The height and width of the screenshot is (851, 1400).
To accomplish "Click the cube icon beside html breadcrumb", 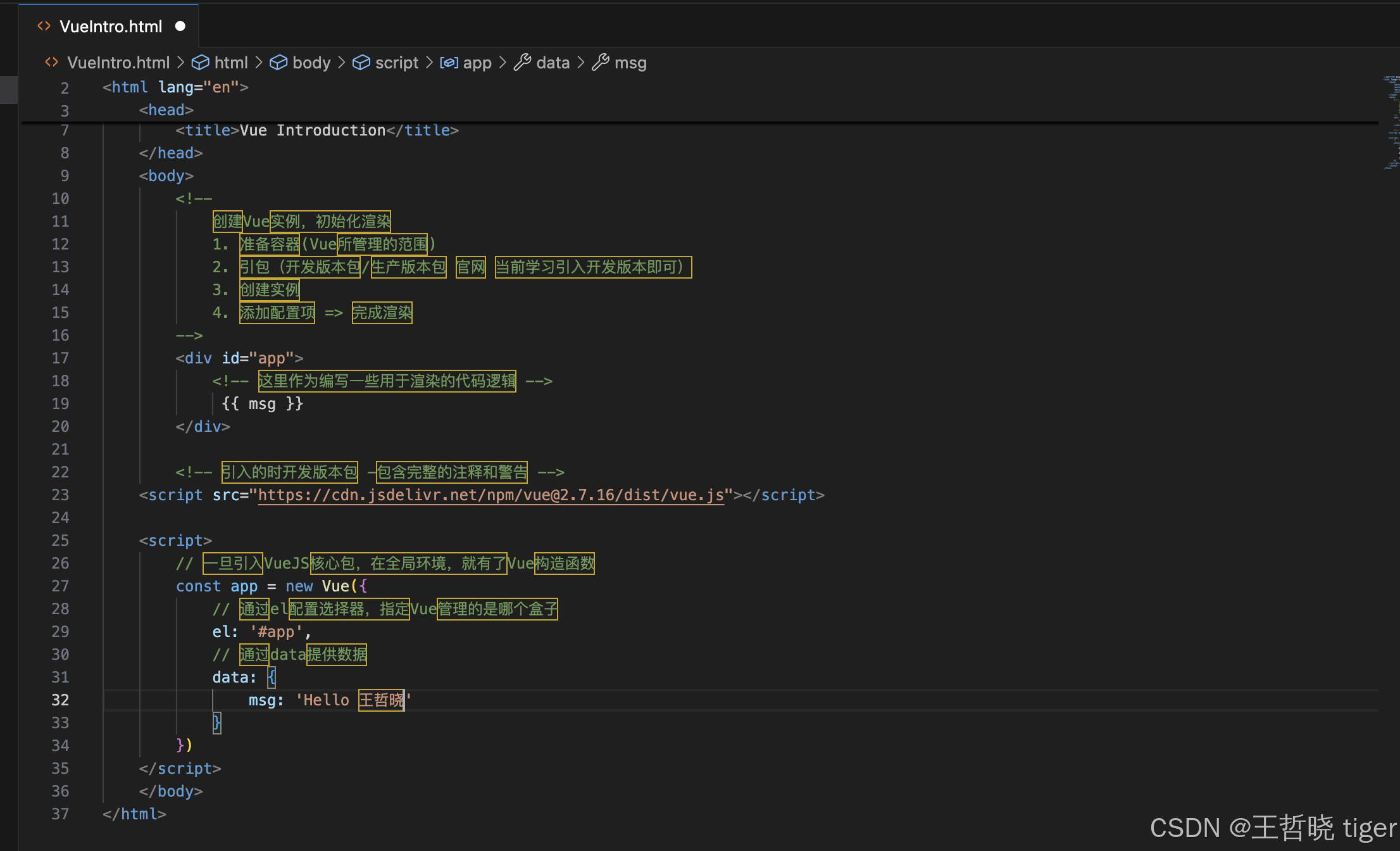I will (x=201, y=62).
